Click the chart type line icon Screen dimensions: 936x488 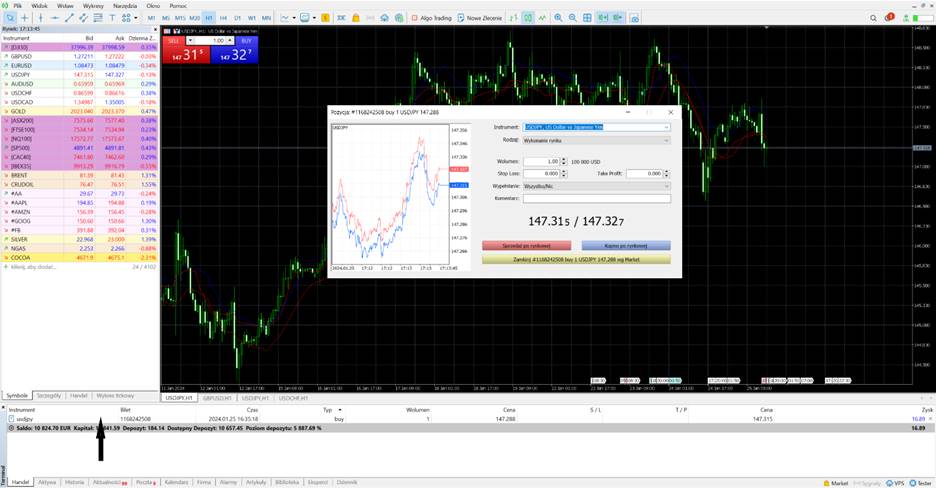tap(285, 18)
